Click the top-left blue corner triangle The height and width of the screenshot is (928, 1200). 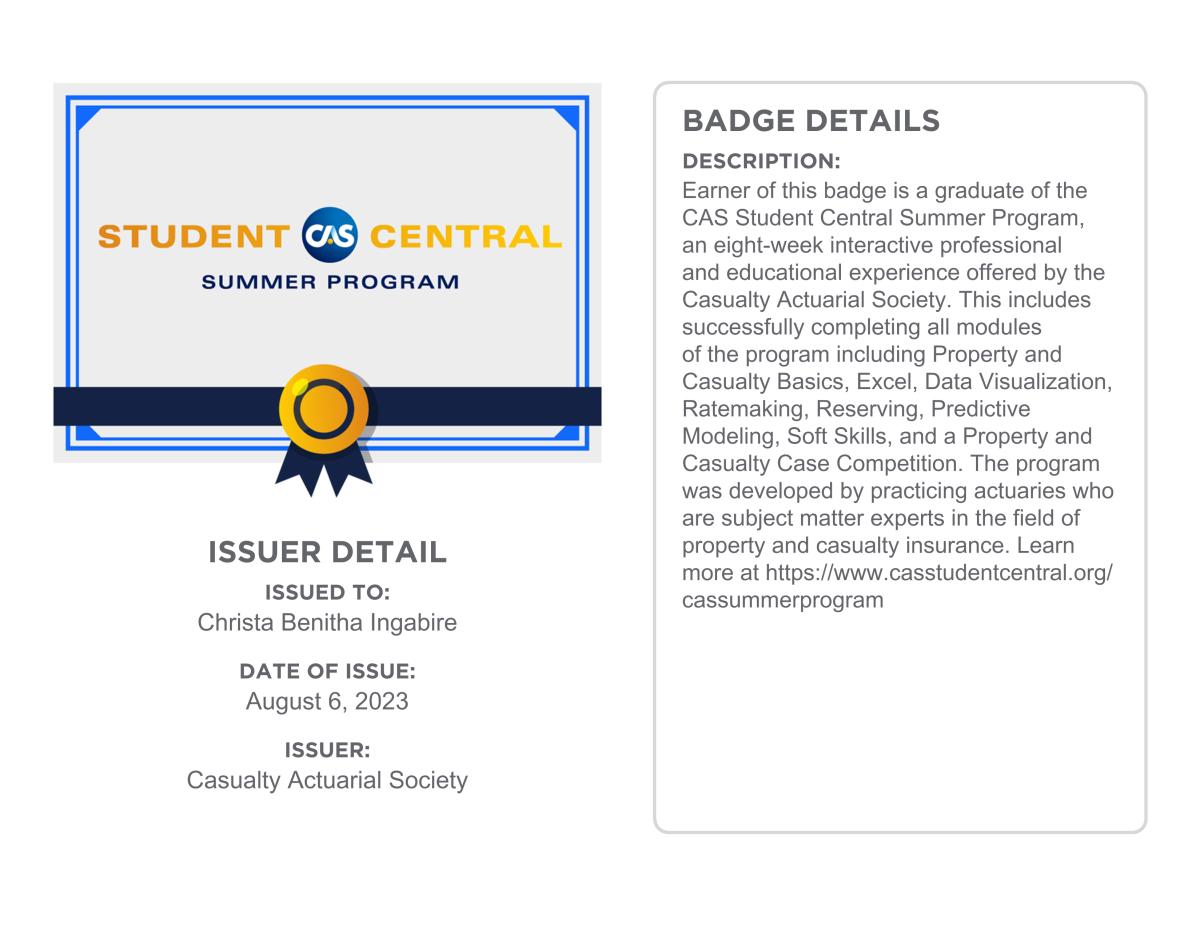coord(87,117)
